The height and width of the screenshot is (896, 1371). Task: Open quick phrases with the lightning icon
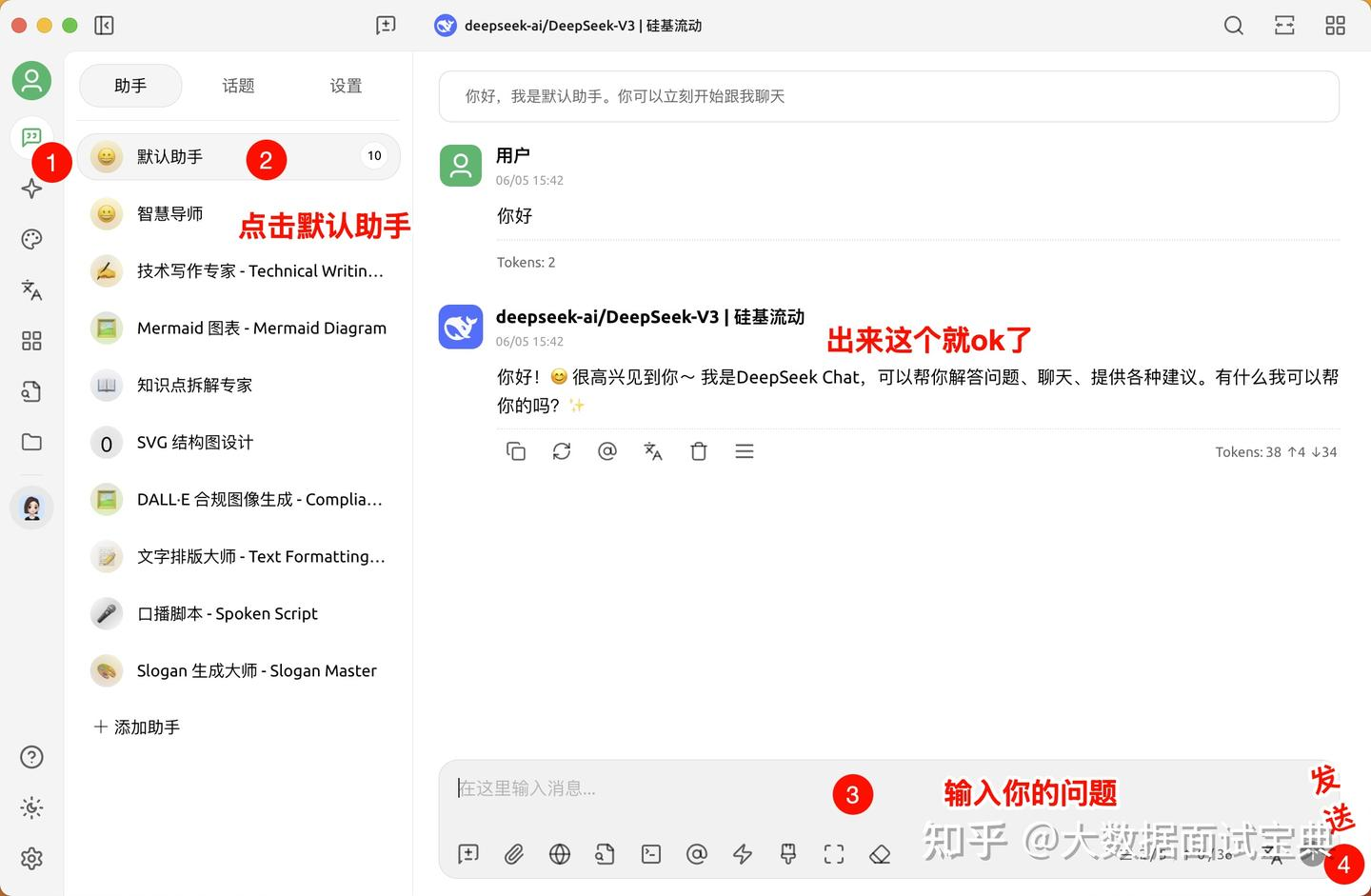[x=743, y=854]
